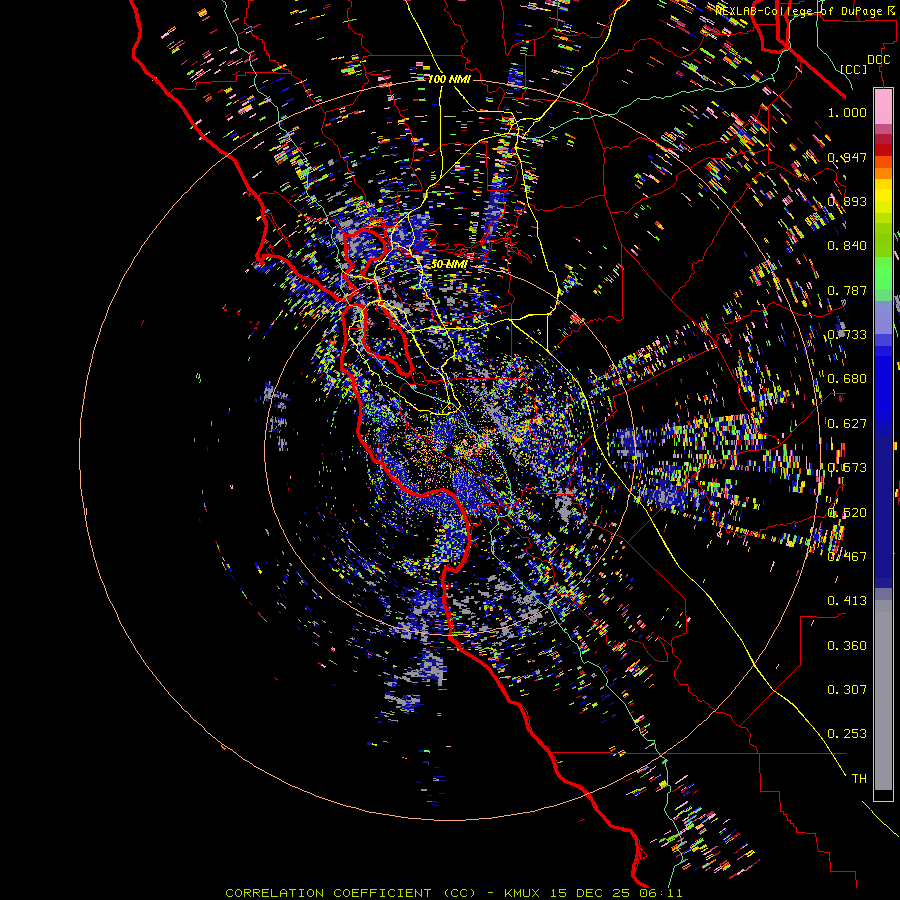Click the "50 NMI" range ring label

(448, 264)
